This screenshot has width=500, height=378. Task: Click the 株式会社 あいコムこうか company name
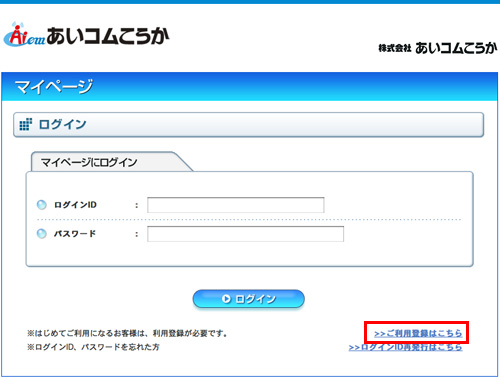[x=438, y=48]
